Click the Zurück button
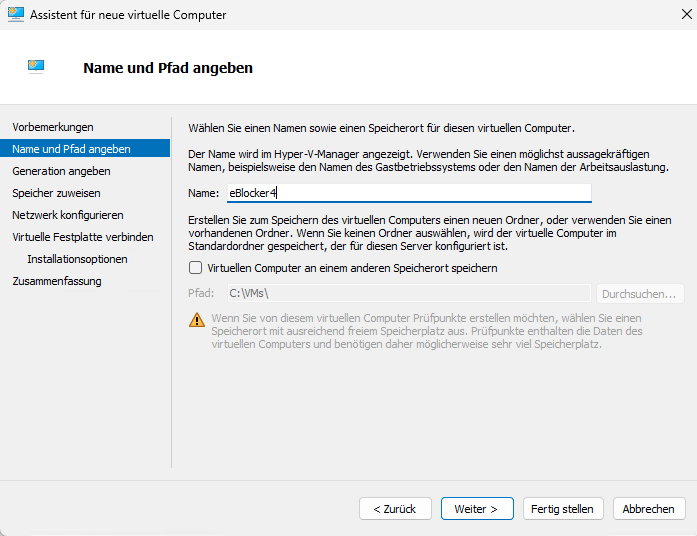The height and width of the screenshot is (536, 697). (395, 509)
